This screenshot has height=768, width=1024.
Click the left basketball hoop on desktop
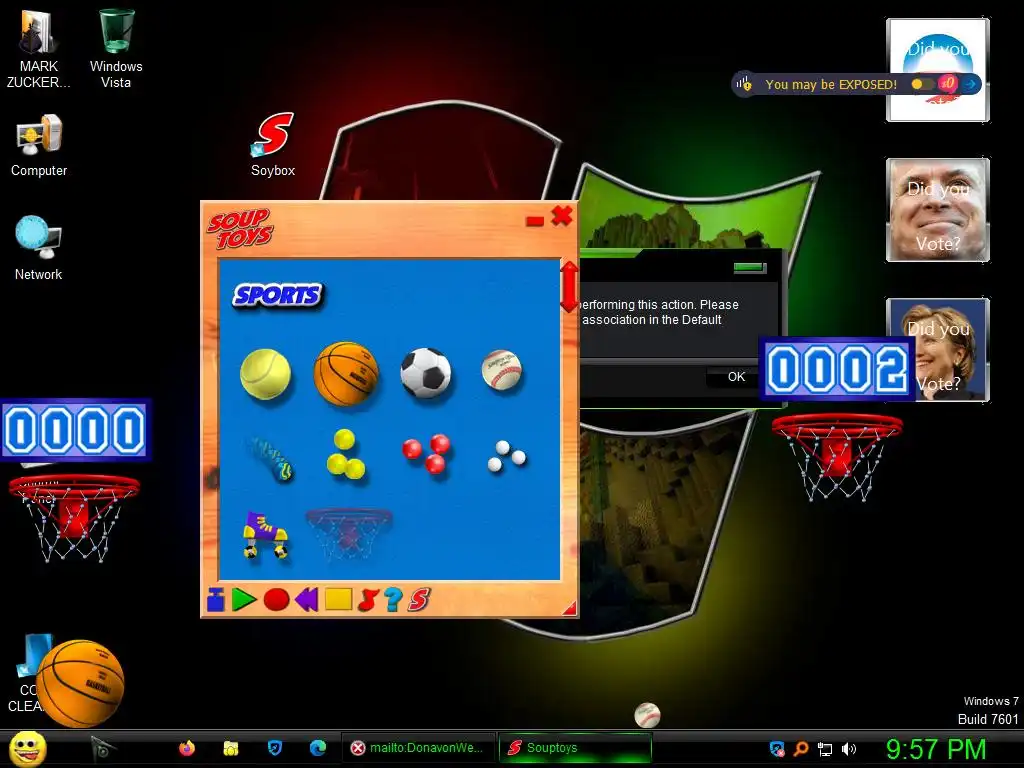73,518
